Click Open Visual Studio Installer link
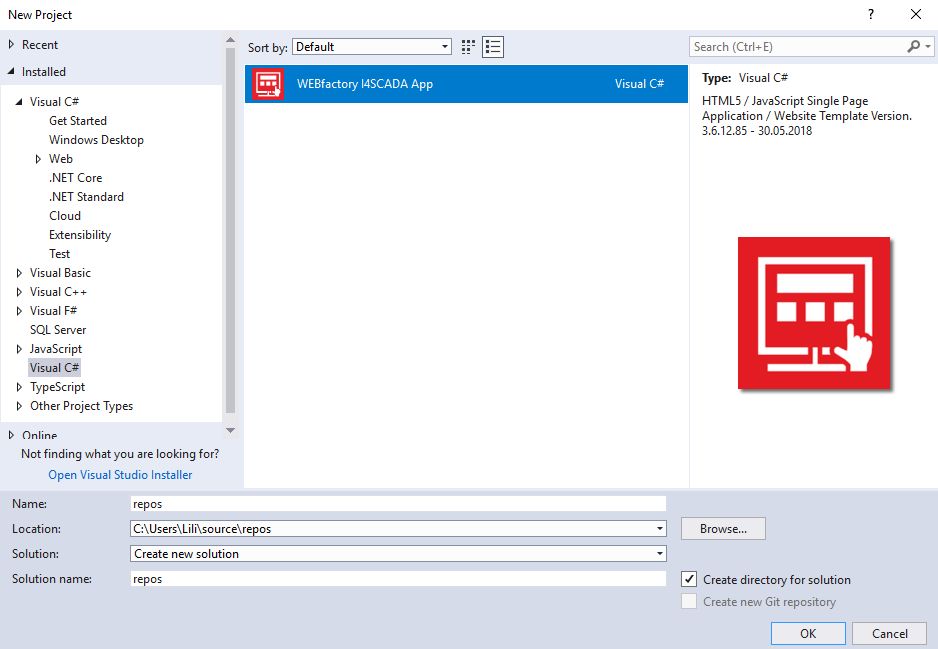Image resolution: width=938 pixels, height=649 pixels. [x=120, y=474]
